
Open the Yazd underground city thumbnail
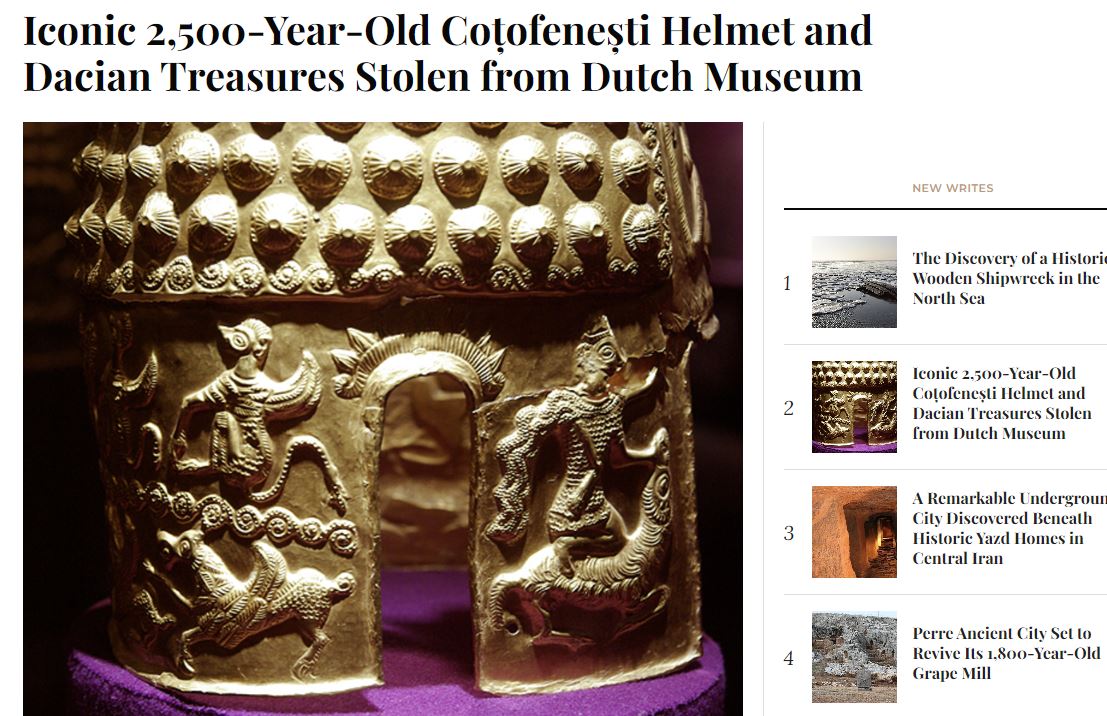(x=854, y=532)
